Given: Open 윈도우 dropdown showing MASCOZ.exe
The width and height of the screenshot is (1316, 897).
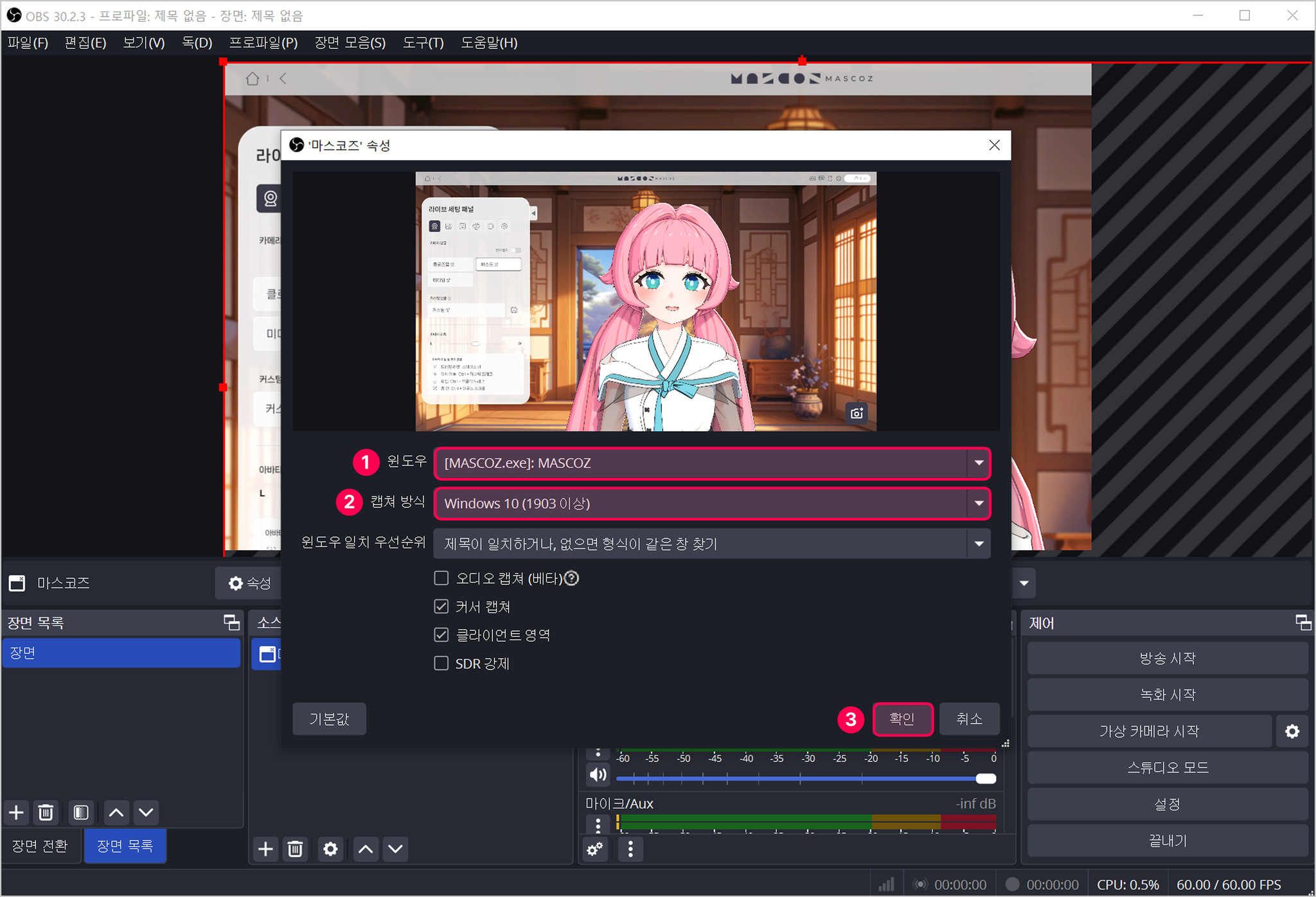Looking at the screenshot, I should [x=712, y=463].
